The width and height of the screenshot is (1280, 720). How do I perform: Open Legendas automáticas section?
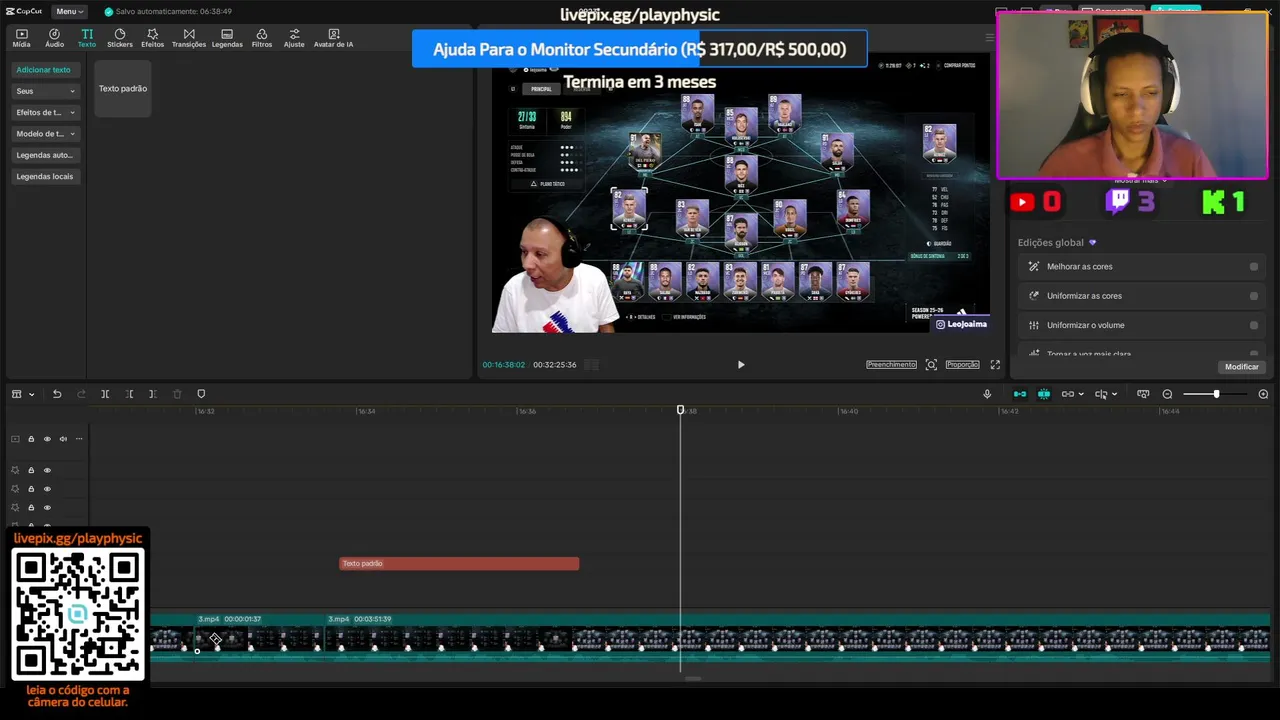tap(45, 155)
